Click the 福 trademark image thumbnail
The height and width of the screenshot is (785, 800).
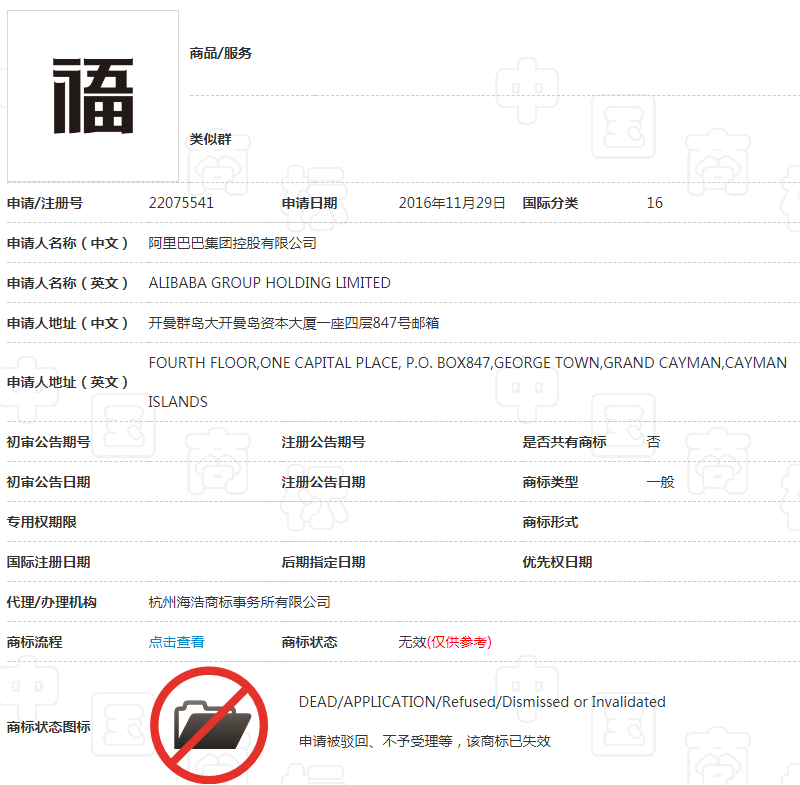tap(93, 96)
